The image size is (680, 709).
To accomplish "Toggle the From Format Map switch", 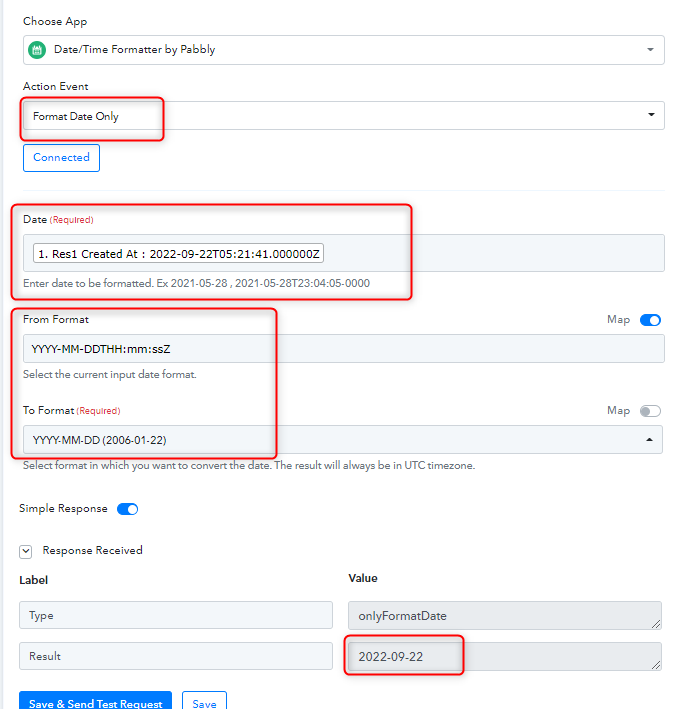I will point(650,320).
